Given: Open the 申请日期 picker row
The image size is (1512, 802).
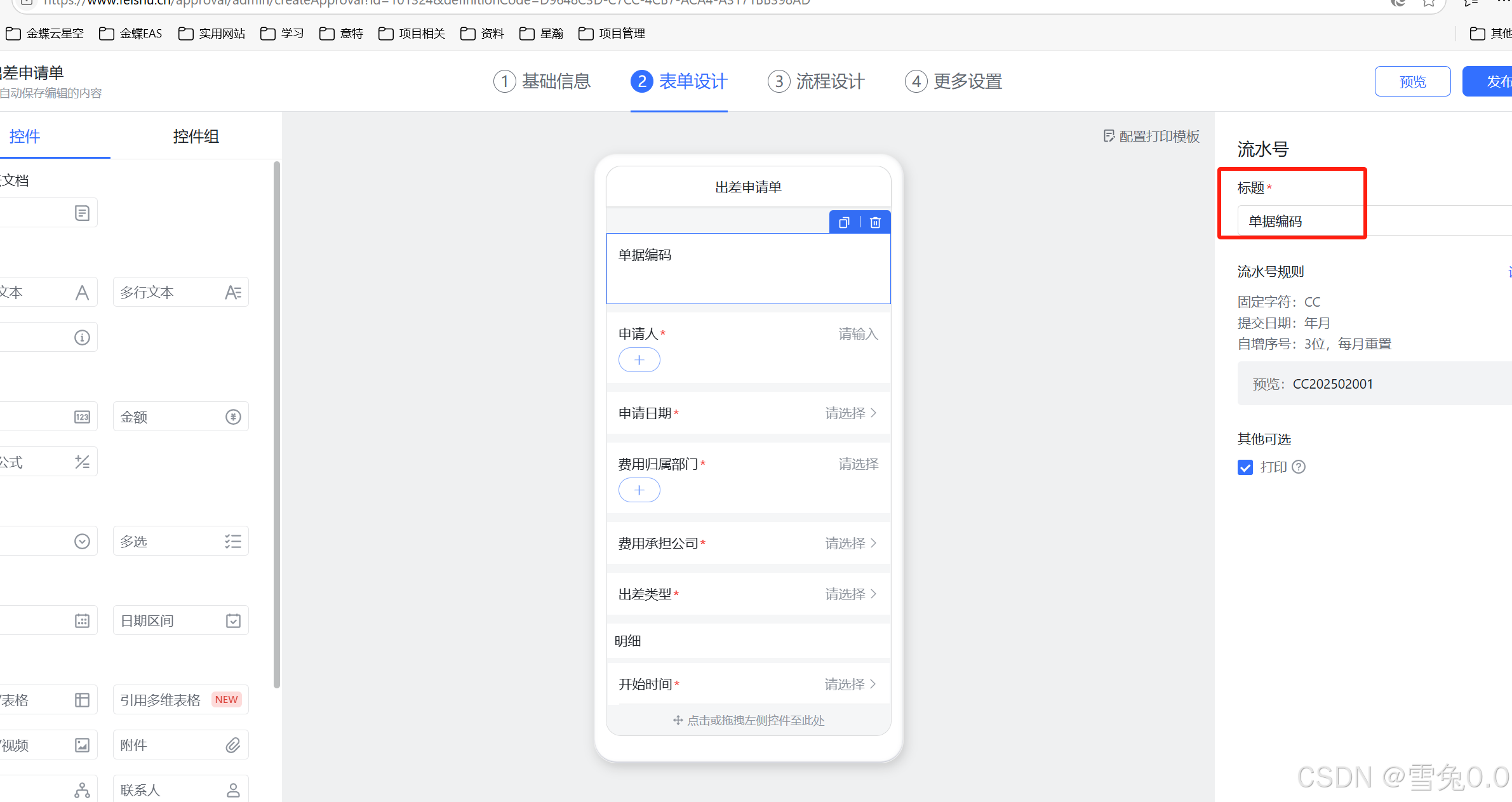Looking at the screenshot, I should 748,413.
